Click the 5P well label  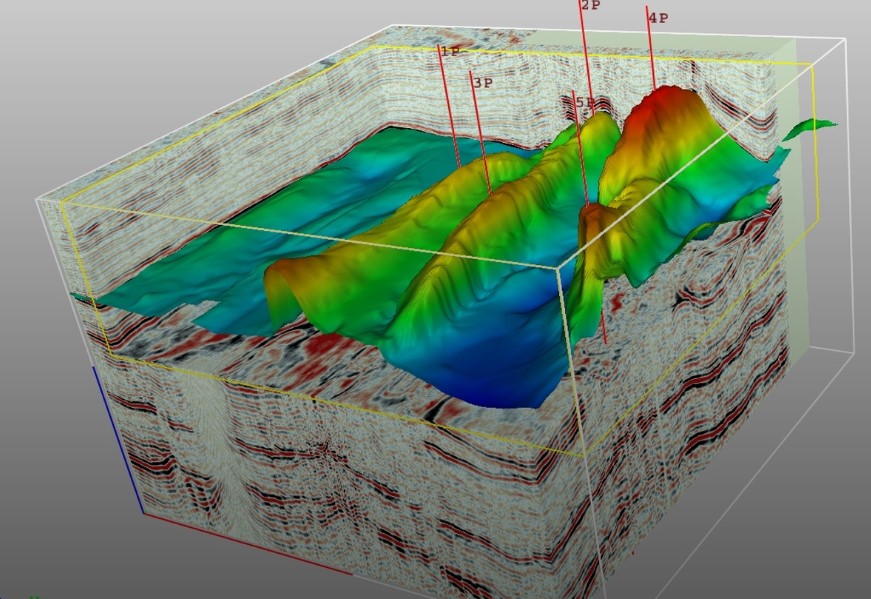(585, 103)
